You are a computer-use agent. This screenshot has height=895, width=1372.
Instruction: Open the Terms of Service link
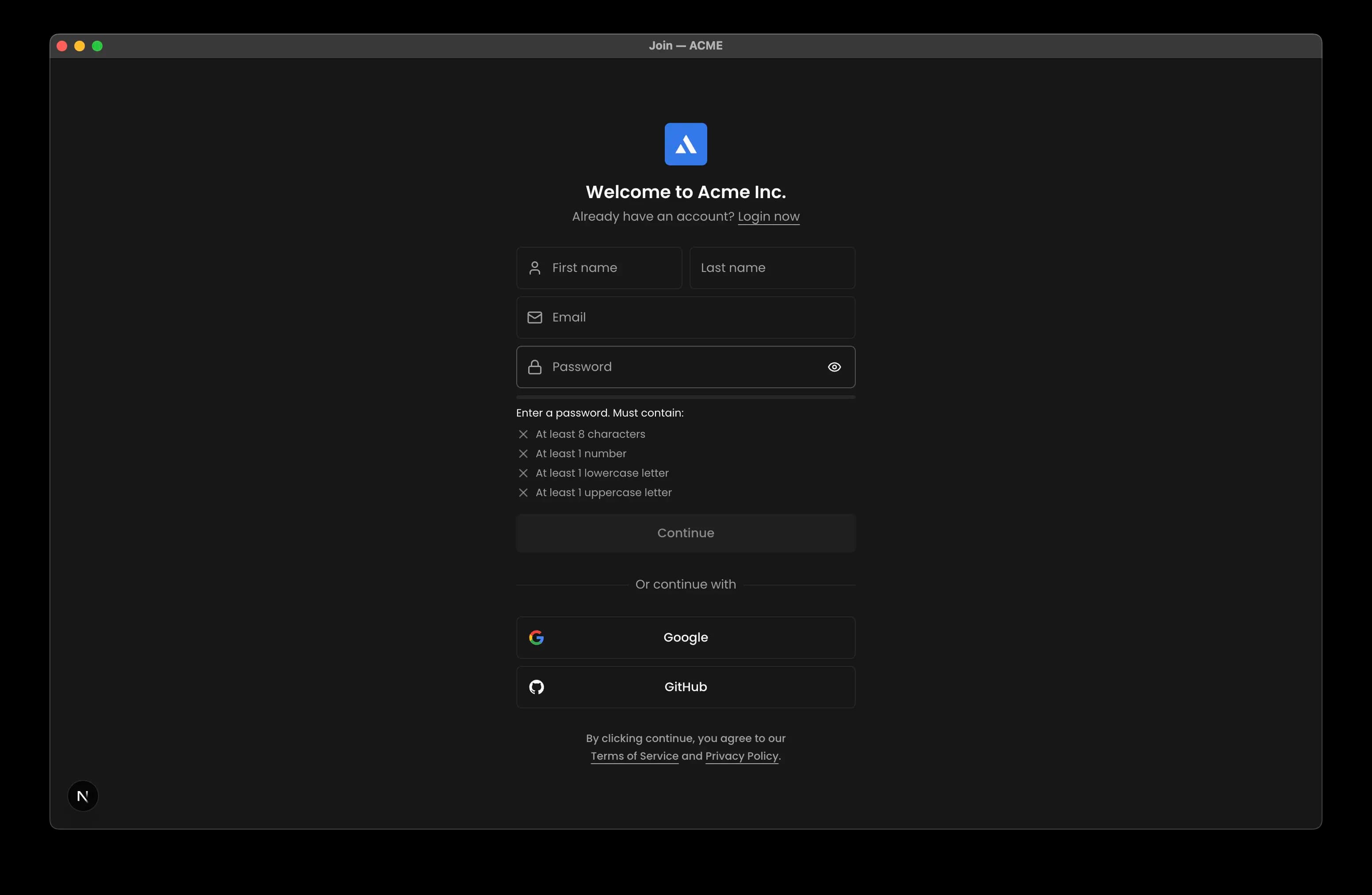(634, 756)
